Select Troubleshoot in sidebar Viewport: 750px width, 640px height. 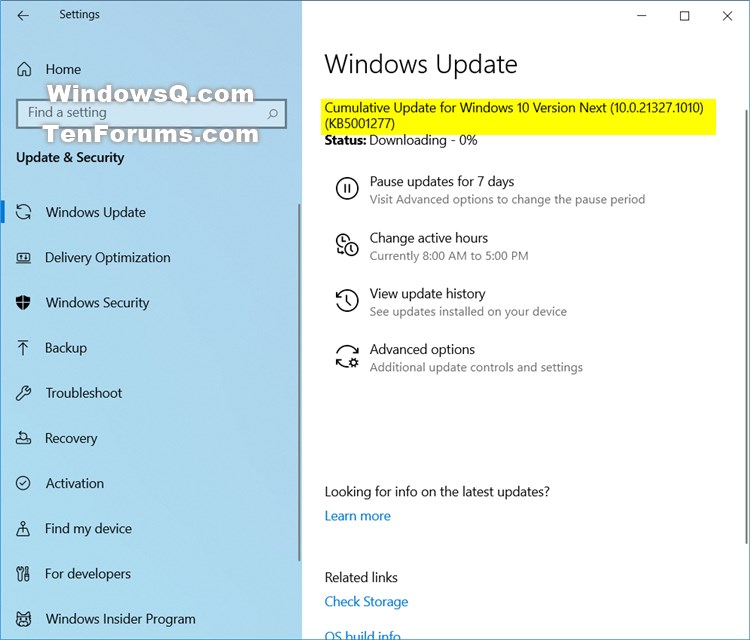click(x=84, y=393)
